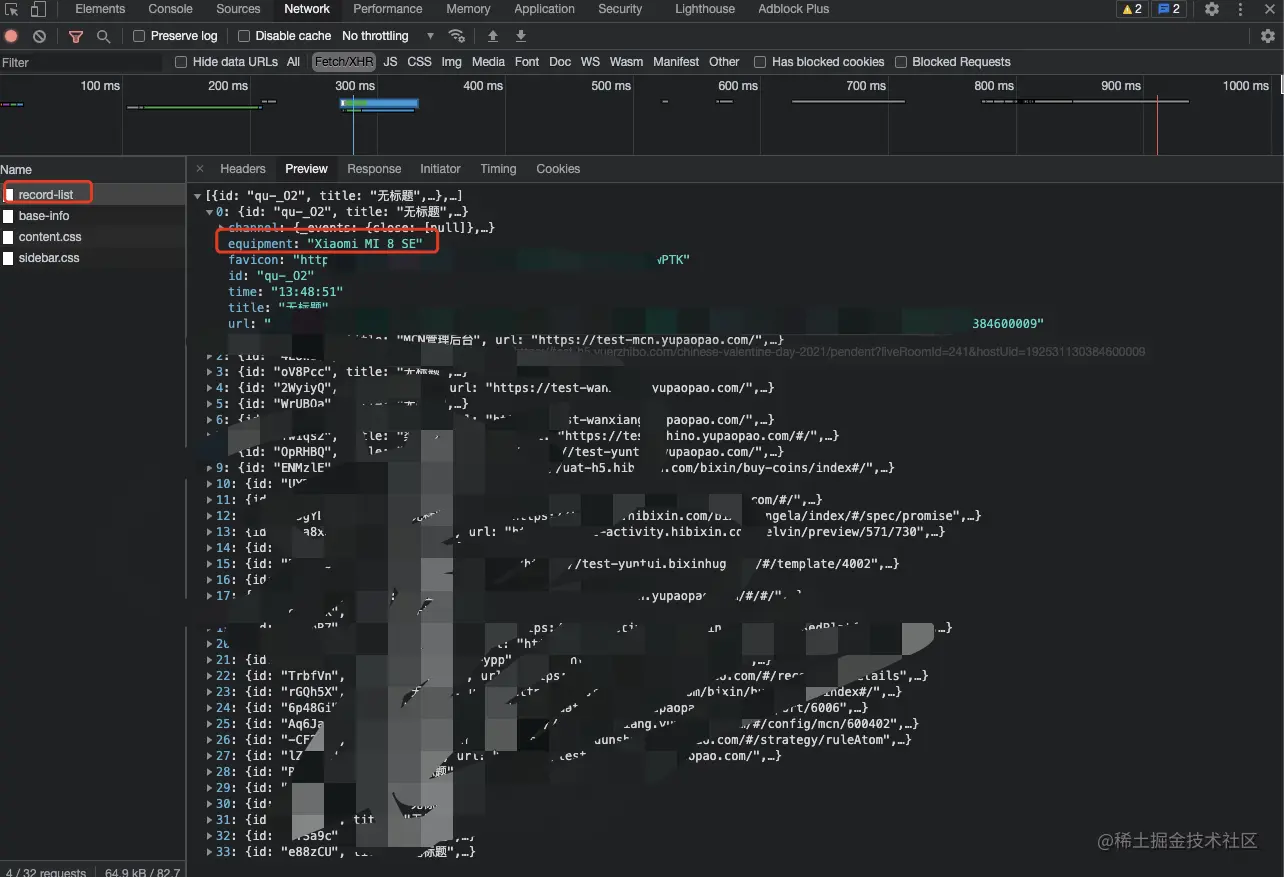Expand array item 23 rGQh5X
This screenshot has width=1284, height=877.
click(x=210, y=692)
